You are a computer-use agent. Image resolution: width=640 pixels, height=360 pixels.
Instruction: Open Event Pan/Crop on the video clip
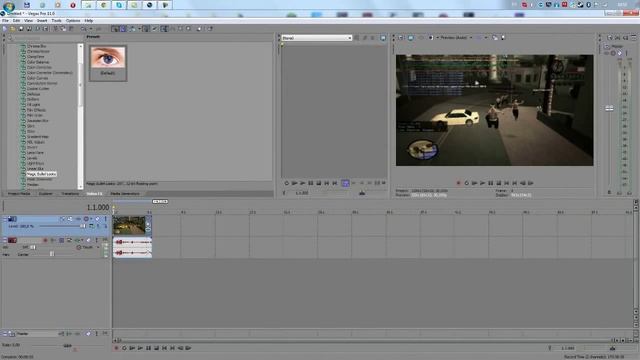click(x=148, y=223)
